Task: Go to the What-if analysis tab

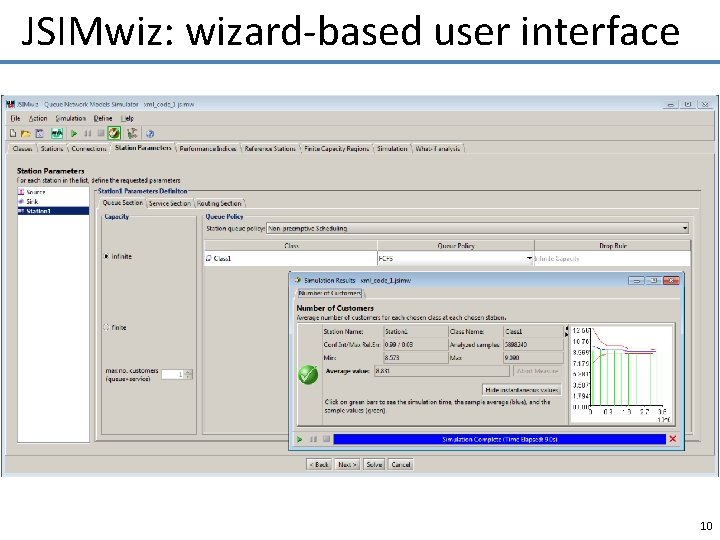Action: tap(438, 148)
